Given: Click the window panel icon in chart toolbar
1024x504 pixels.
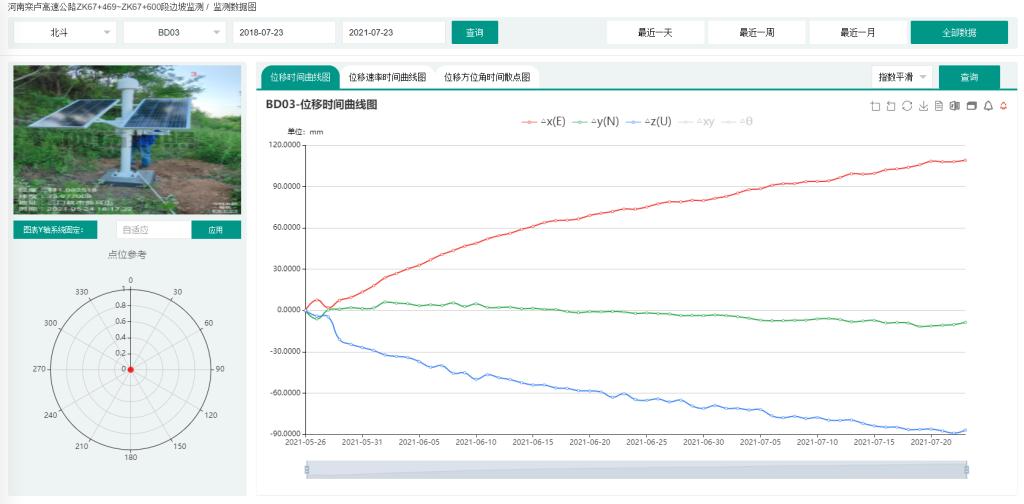Looking at the screenshot, I should [x=971, y=106].
